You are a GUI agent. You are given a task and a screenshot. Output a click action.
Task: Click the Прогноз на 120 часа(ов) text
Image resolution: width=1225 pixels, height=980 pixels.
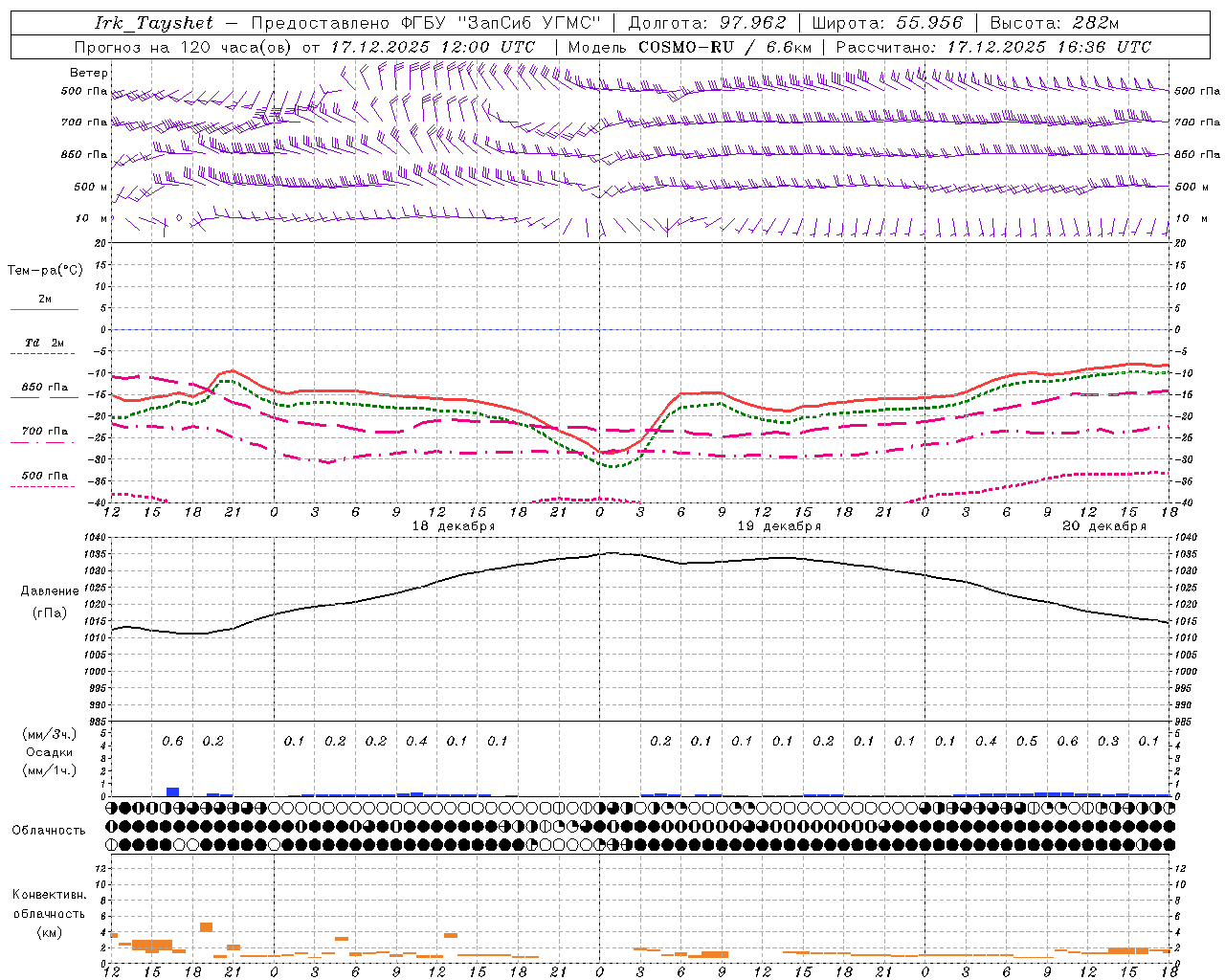pyautogui.click(x=184, y=47)
